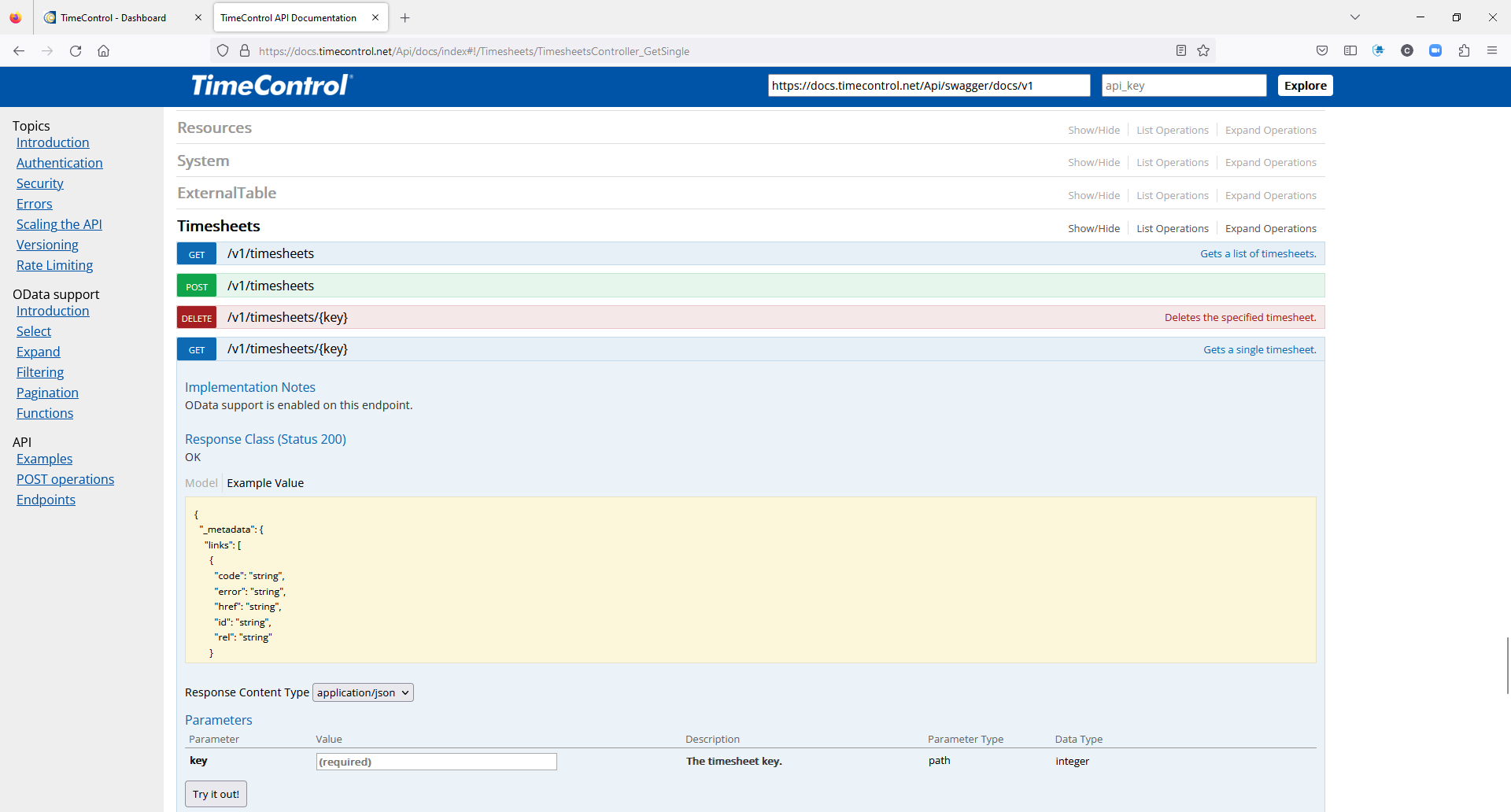Select the Example Value tab
Viewport: 1511px width, 812px height.
pos(265,483)
